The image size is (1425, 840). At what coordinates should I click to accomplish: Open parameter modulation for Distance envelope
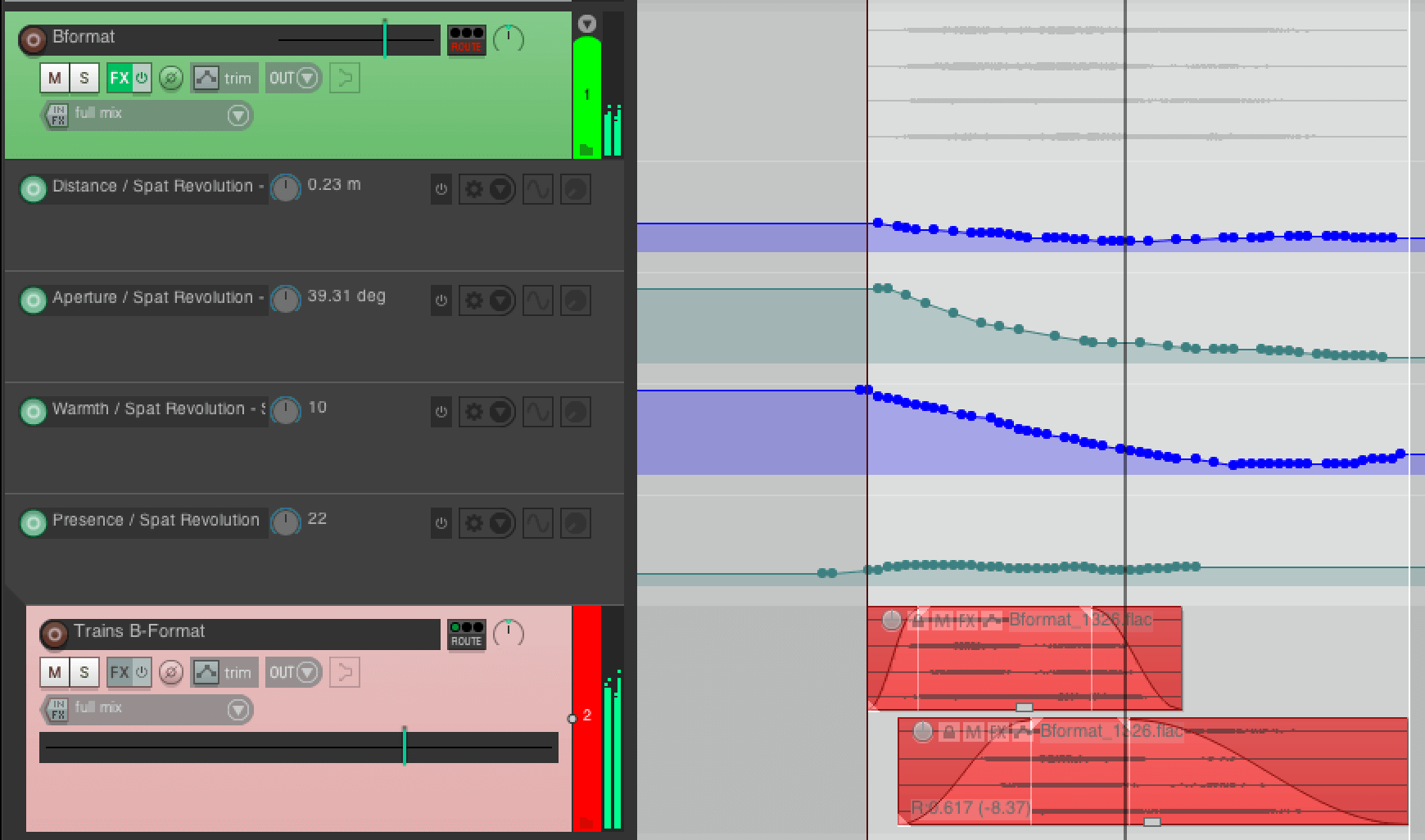(x=537, y=190)
